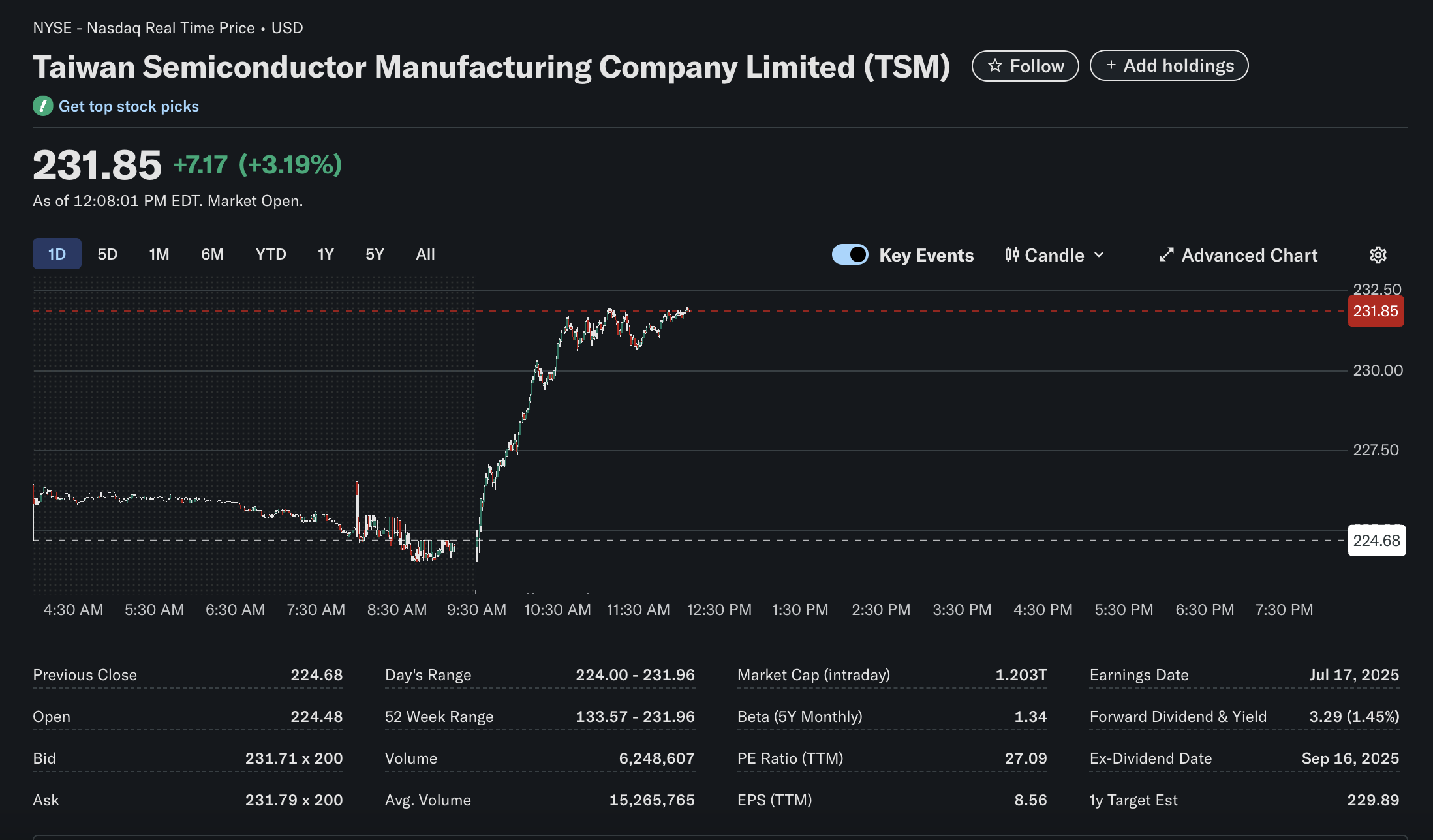Click the 12:30 PM axis label
This screenshot has height=840, width=1433.
(719, 610)
